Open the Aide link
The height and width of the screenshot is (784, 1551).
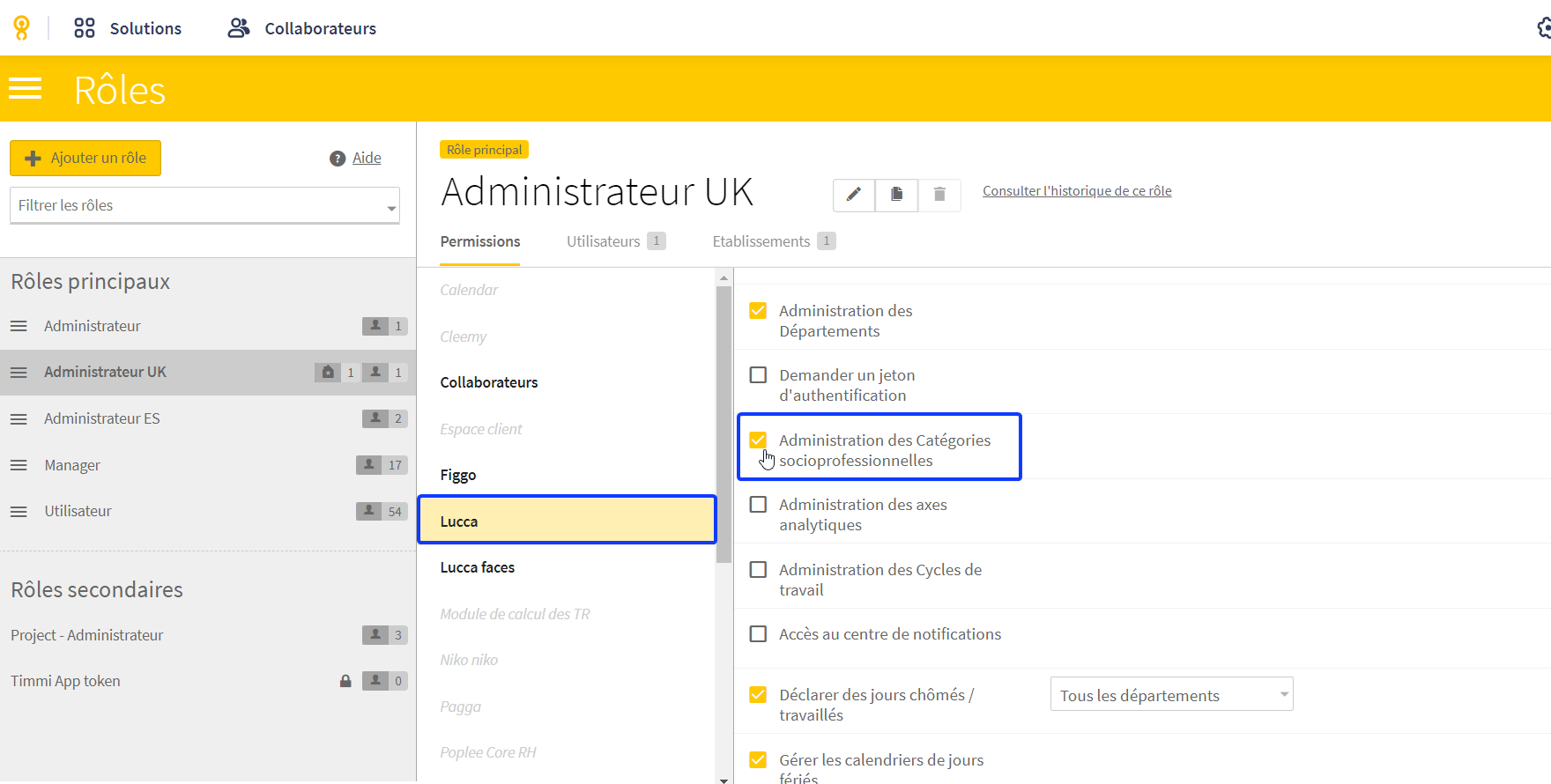(367, 159)
